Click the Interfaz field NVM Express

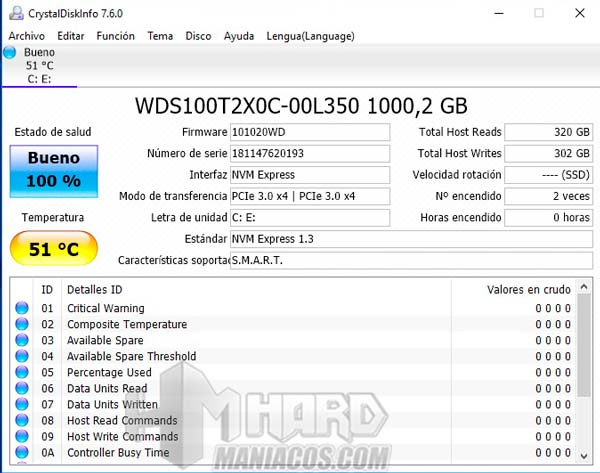310,175
